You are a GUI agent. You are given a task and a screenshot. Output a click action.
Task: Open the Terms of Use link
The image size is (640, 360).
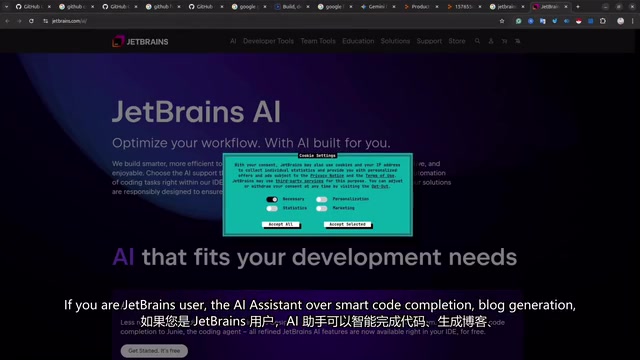(x=380, y=176)
